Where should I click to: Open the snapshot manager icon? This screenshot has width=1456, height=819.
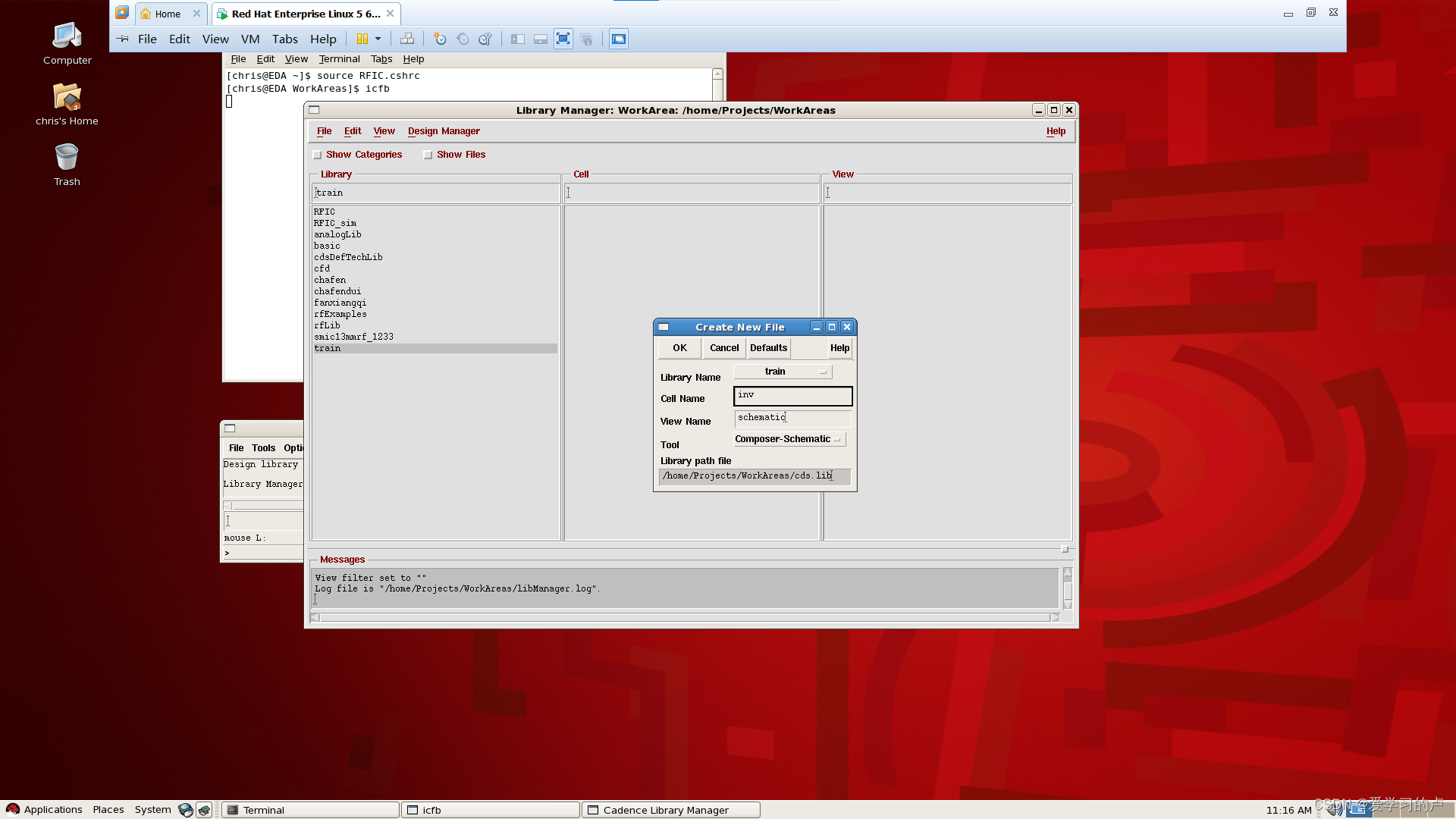(485, 39)
